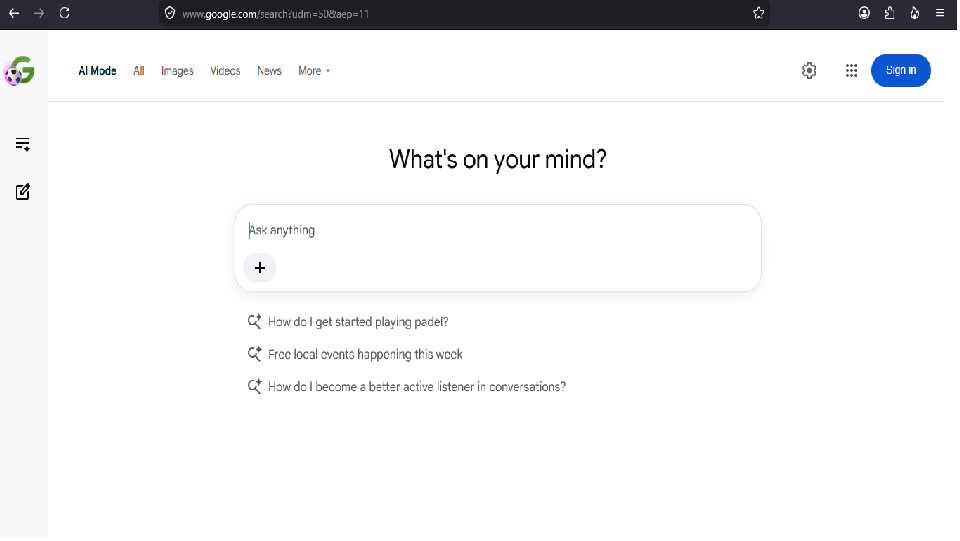This screenshot has height=541, width=960.
Task: Click the browser forward arrow
Action: point(39,13)
